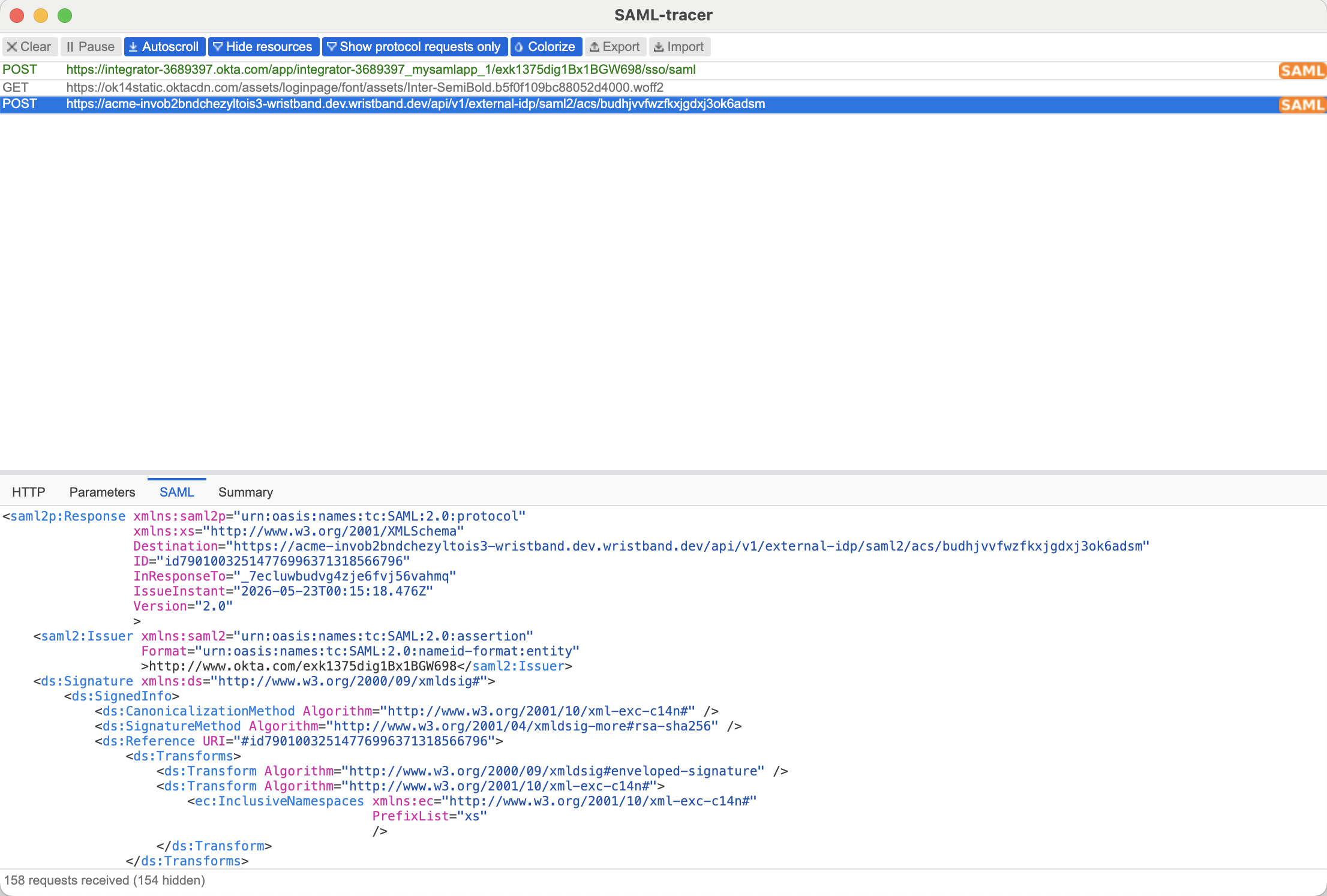Click the ds:Signature element line
Image resolution: width=1327 pixels, height=896 pixels.
(265, 681)
